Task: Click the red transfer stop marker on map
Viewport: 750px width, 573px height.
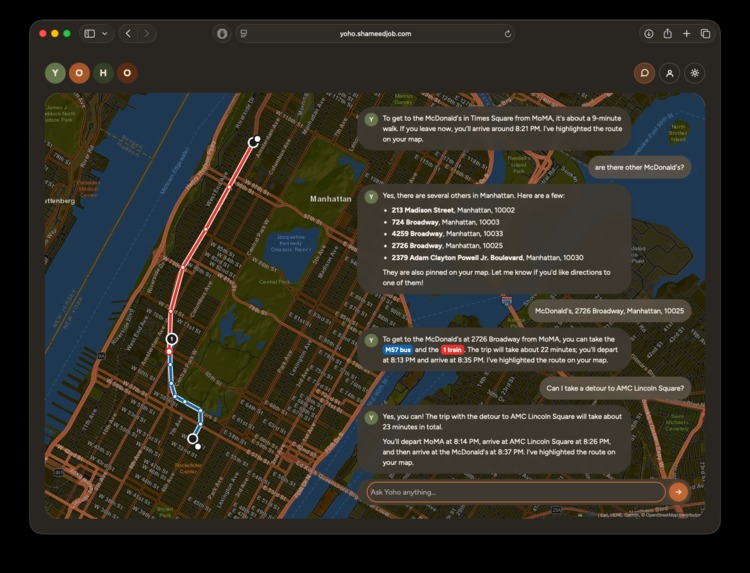Action: pos(169,352)
